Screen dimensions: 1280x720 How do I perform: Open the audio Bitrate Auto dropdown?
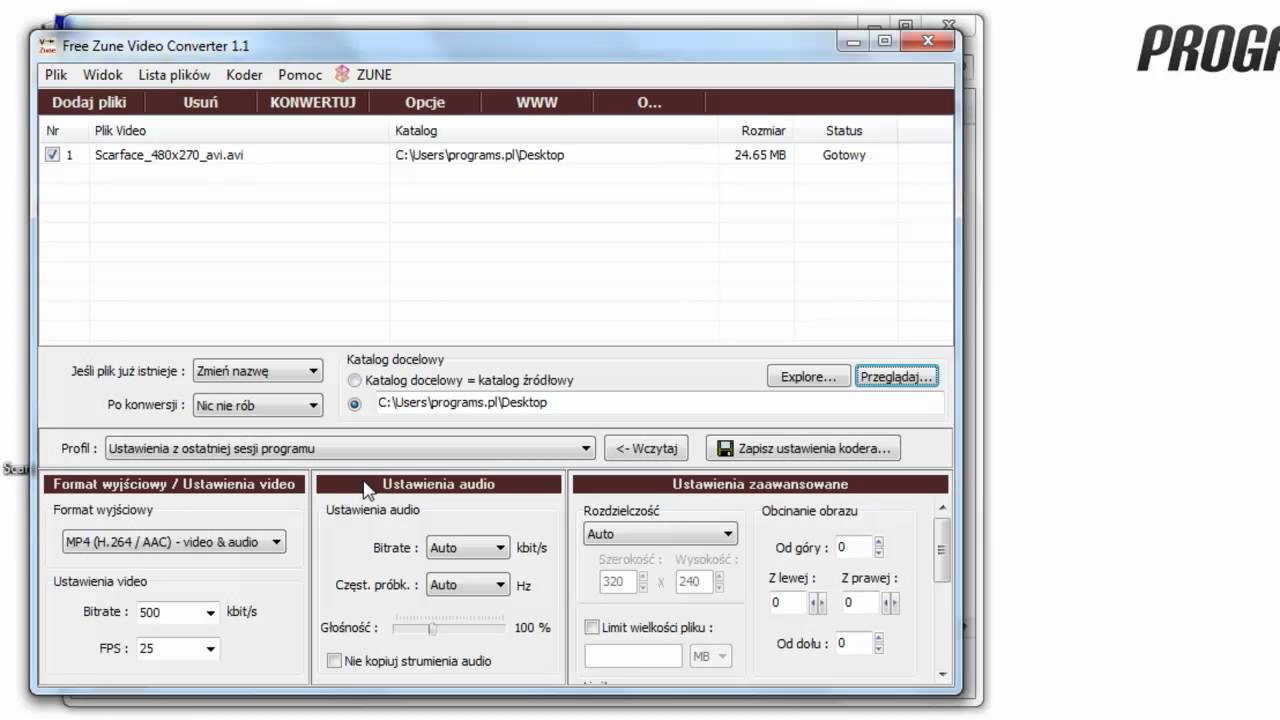point(468,548)
